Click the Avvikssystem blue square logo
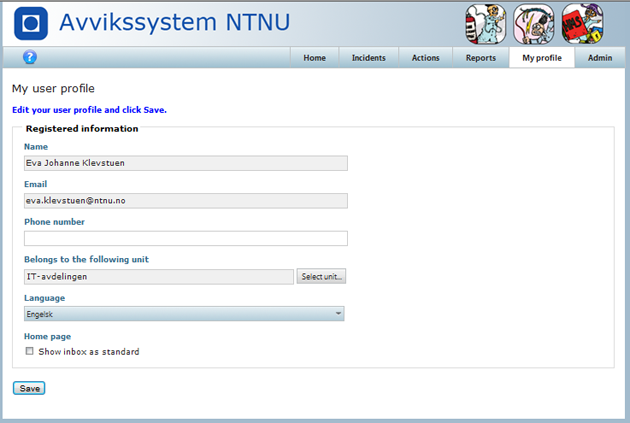This screenshot has width=630, height=423. point(31,23)
